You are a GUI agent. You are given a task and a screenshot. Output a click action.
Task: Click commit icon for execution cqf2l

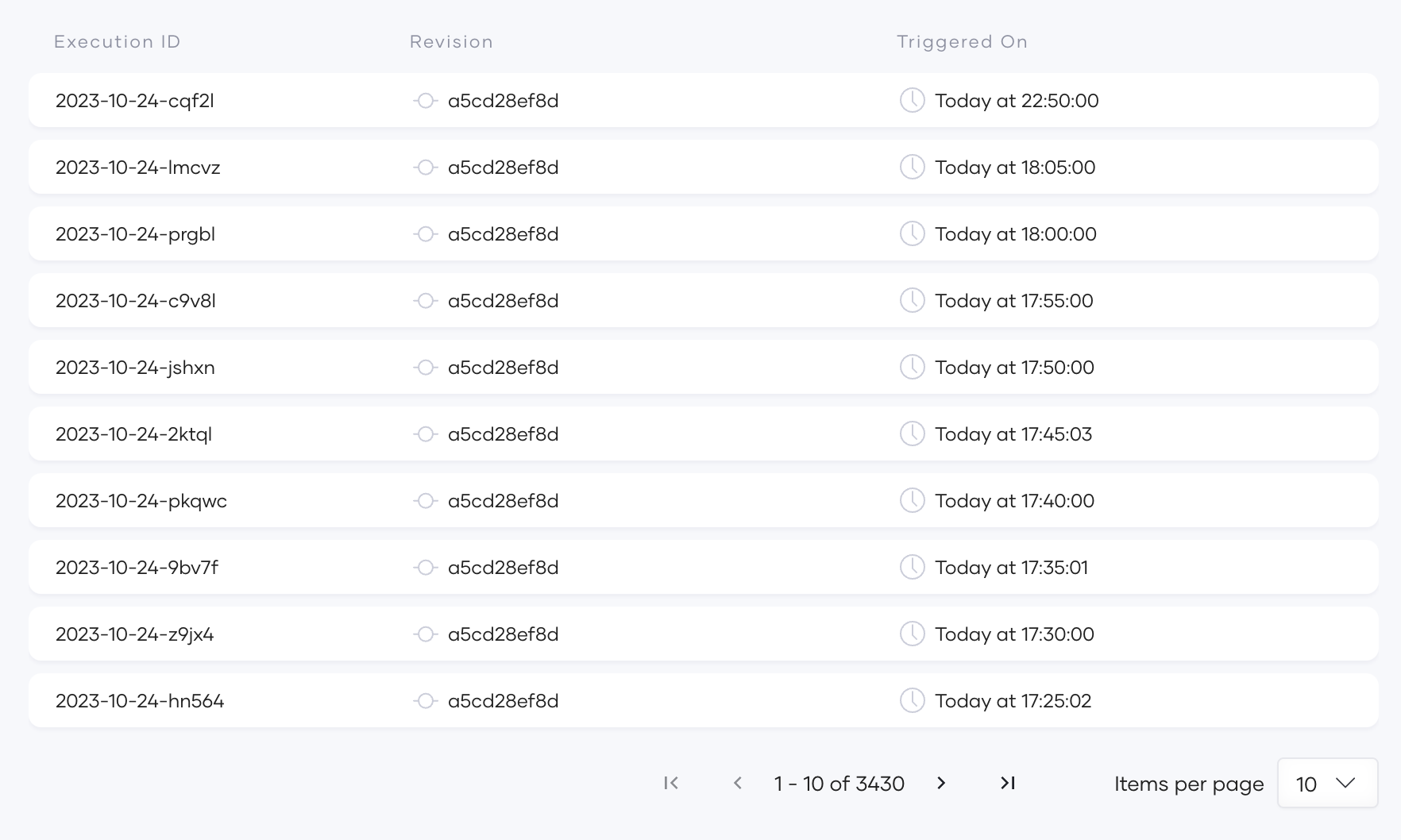point(426,101)
